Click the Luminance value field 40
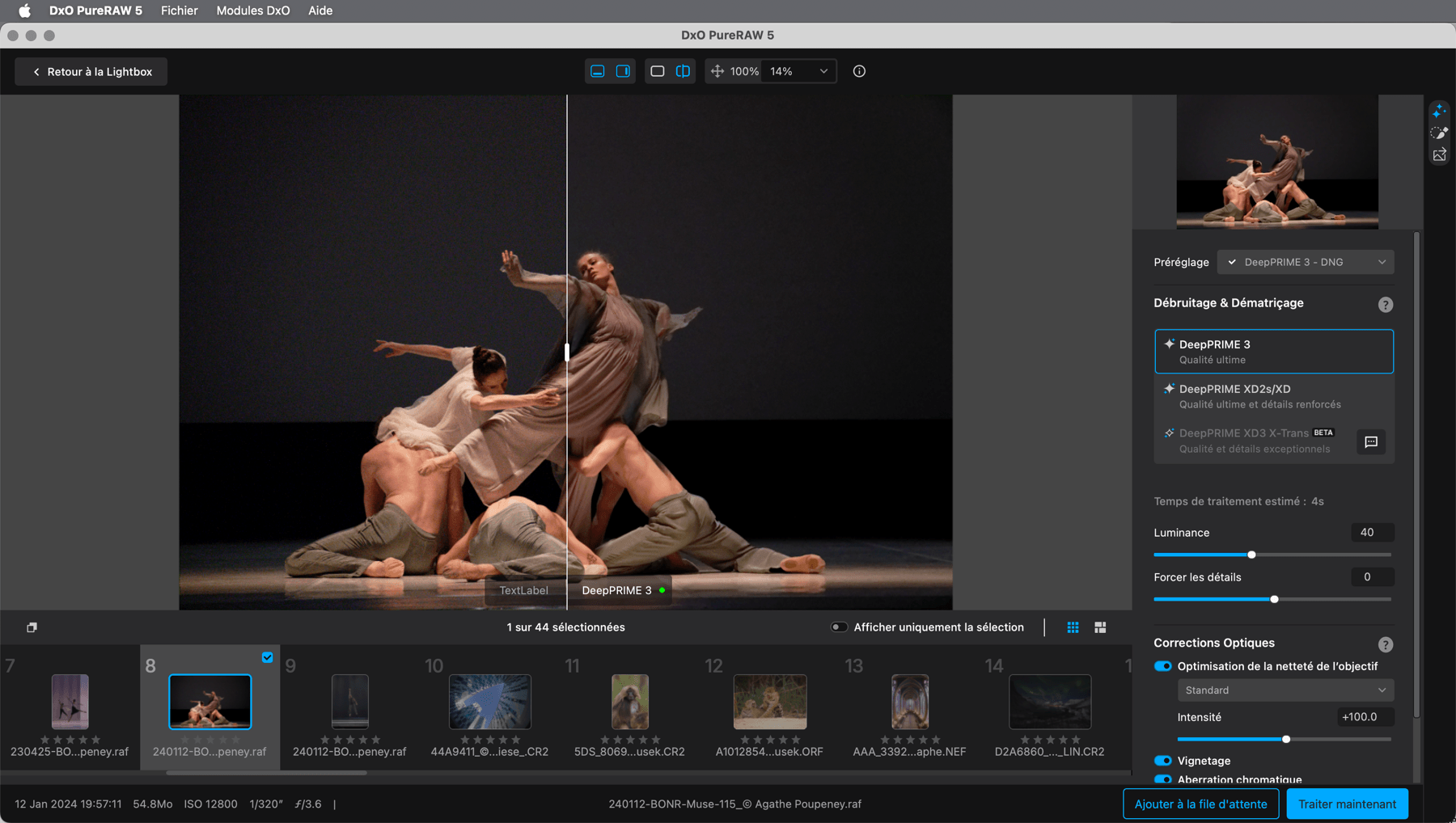This screenshot has width=1456, height=823. click(x=1372, y=532)
